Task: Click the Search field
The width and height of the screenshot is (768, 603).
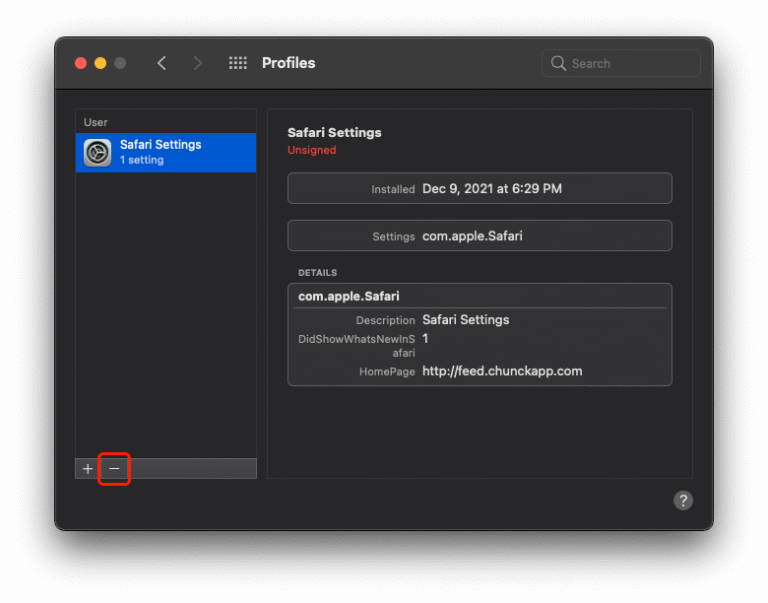Action: click(621, 63)
